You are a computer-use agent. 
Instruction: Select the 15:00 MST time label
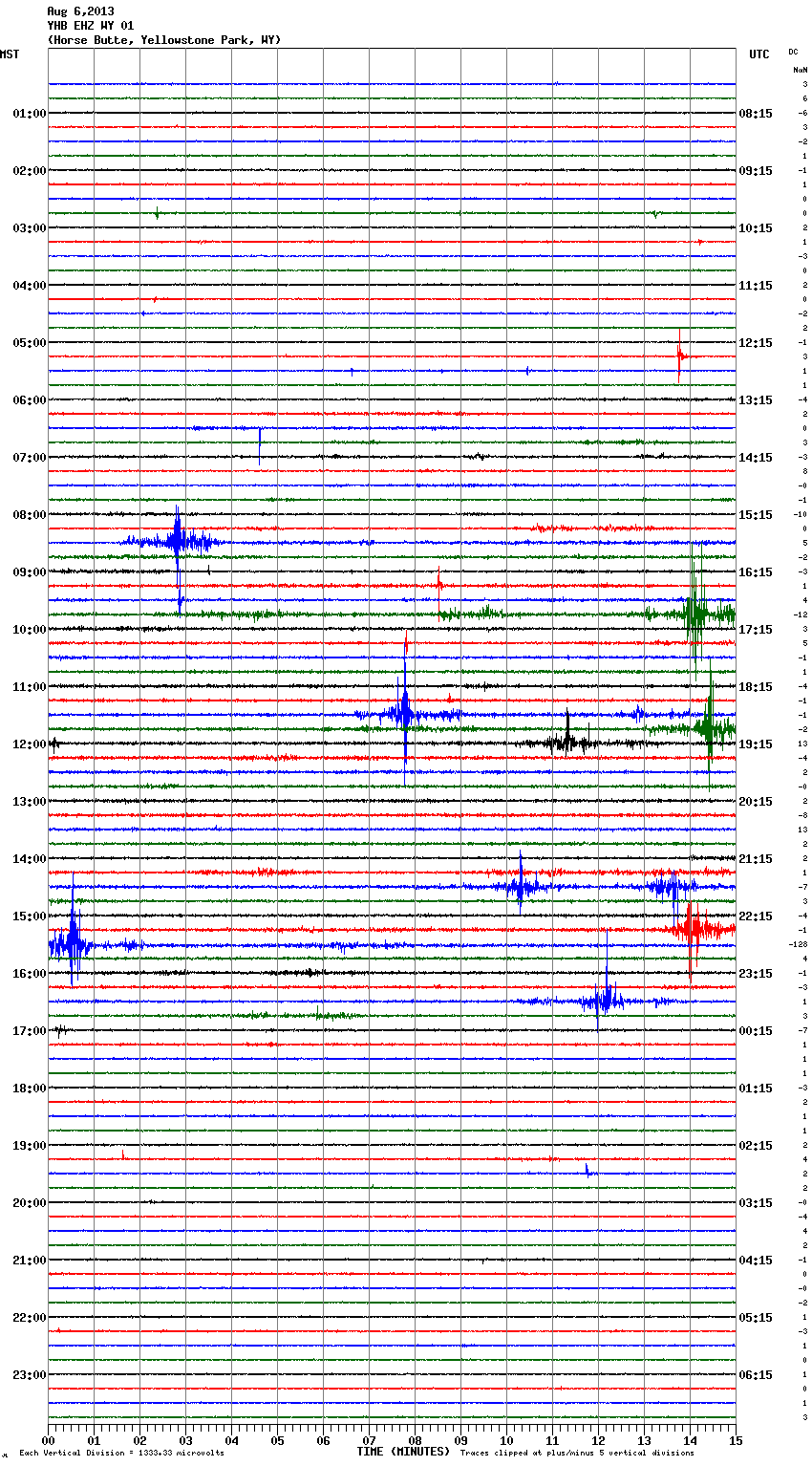pos(29,916)
